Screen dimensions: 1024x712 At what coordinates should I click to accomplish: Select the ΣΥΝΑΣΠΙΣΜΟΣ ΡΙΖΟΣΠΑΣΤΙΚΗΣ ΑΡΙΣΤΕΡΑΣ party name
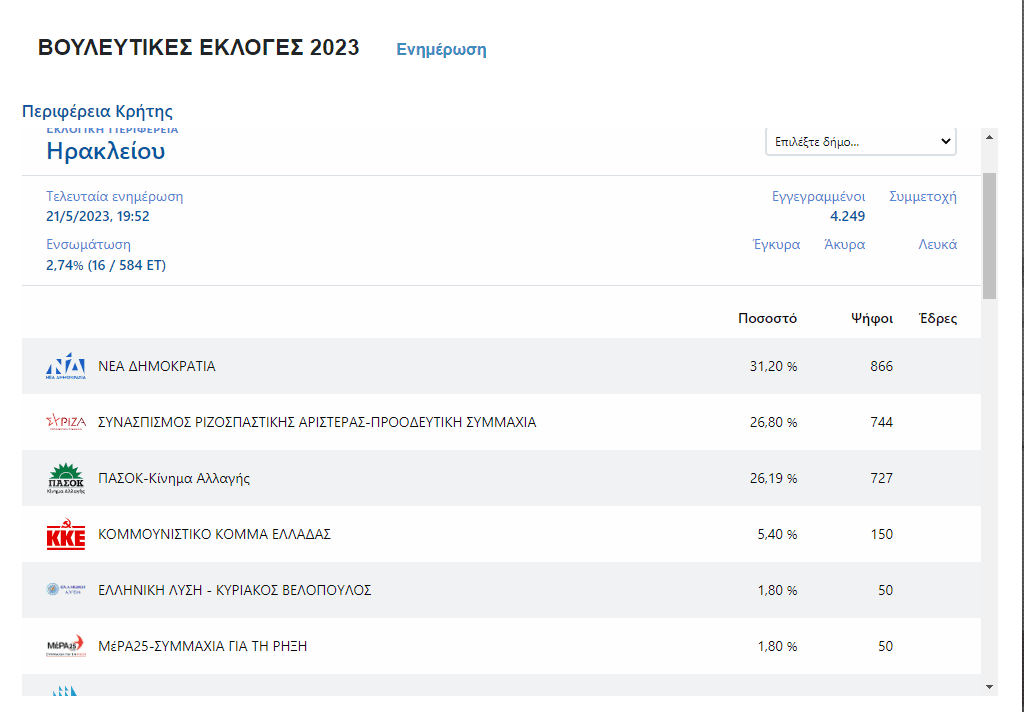317,423
